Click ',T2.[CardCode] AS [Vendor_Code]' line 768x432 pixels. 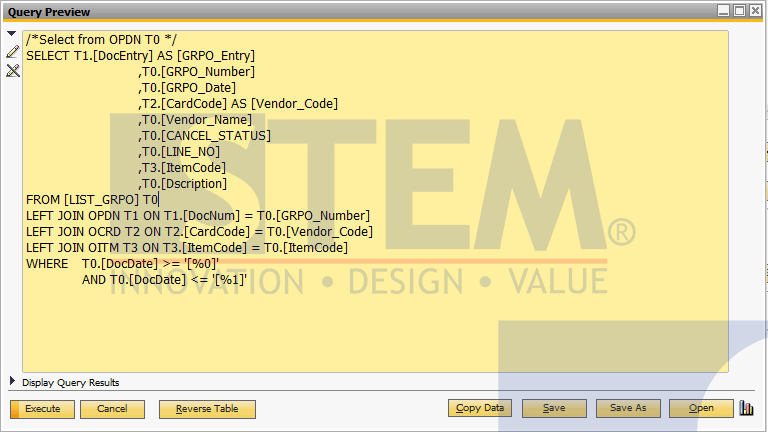pos(238,104)
